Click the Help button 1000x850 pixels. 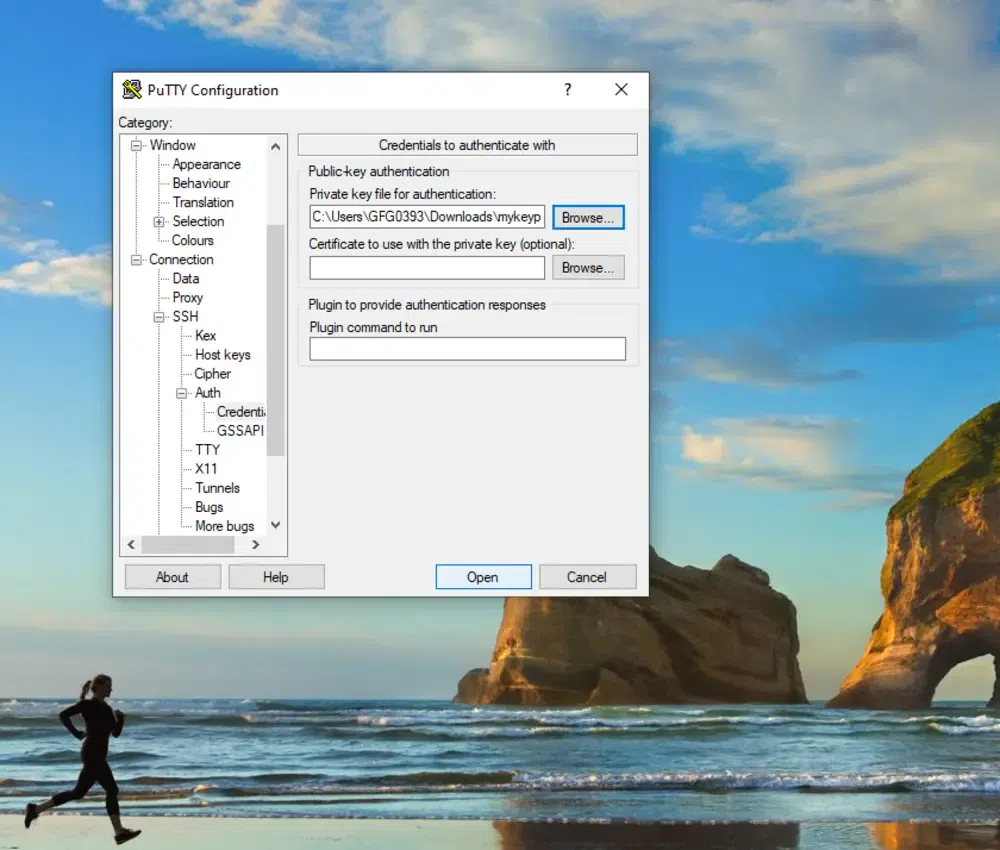276,577
